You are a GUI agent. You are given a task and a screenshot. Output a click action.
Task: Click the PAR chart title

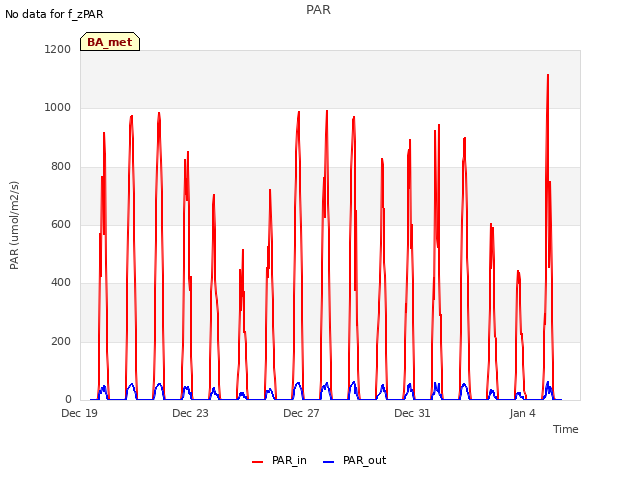[318, 10]
